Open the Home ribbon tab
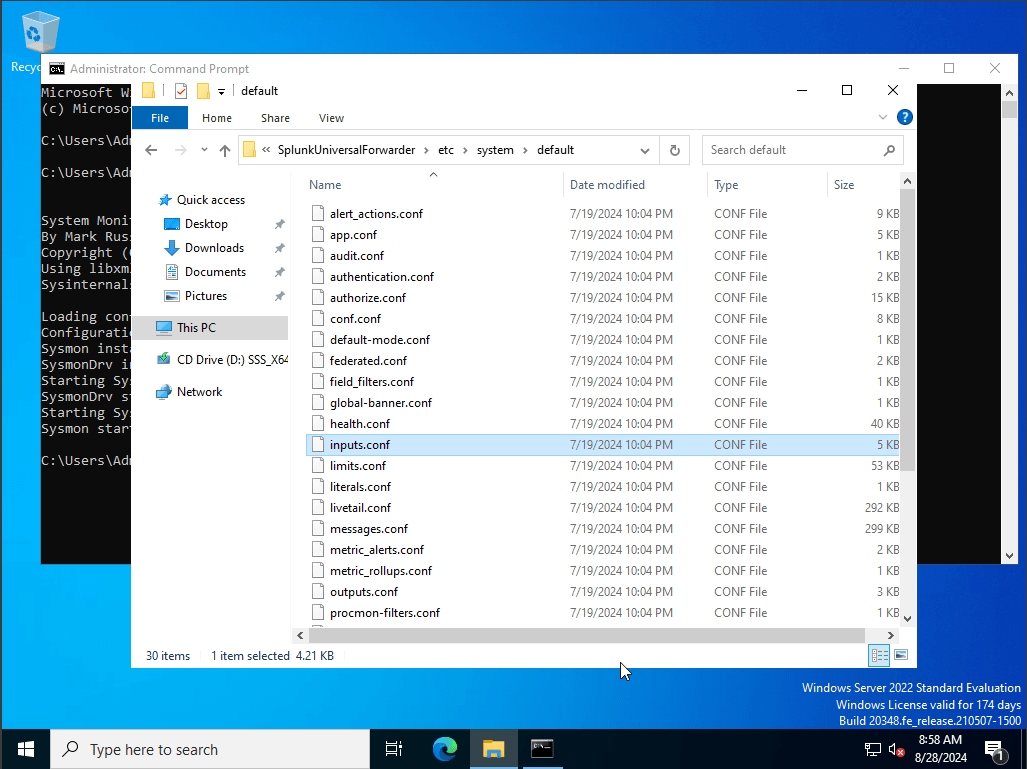1027x769 pixels. coord(217,118)
